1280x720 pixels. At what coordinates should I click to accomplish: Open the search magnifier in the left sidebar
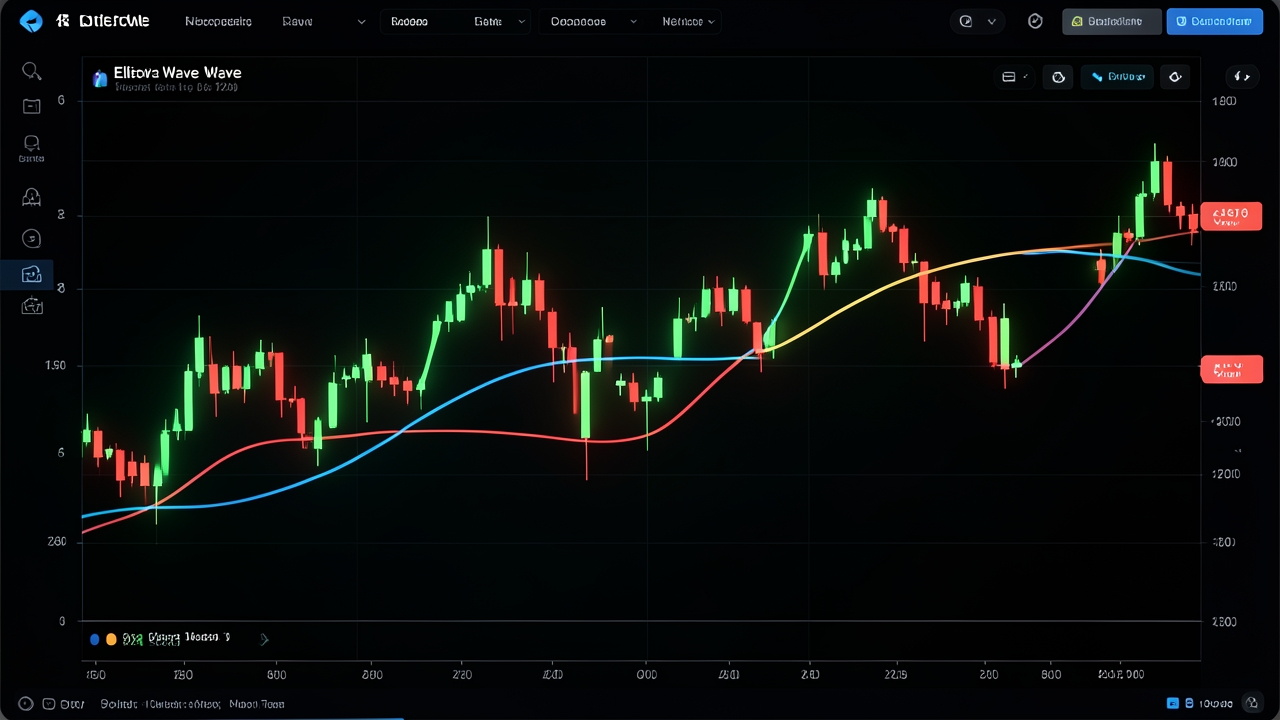point(31,71)
